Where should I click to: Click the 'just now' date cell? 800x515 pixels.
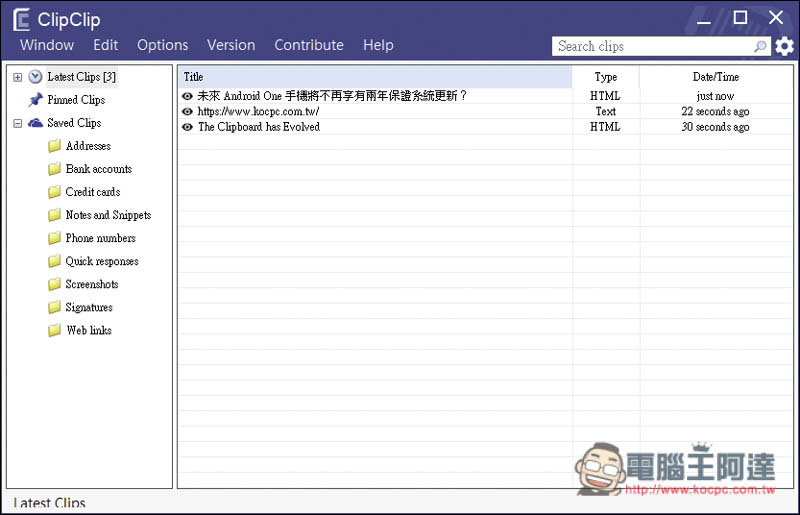(715, 96)
